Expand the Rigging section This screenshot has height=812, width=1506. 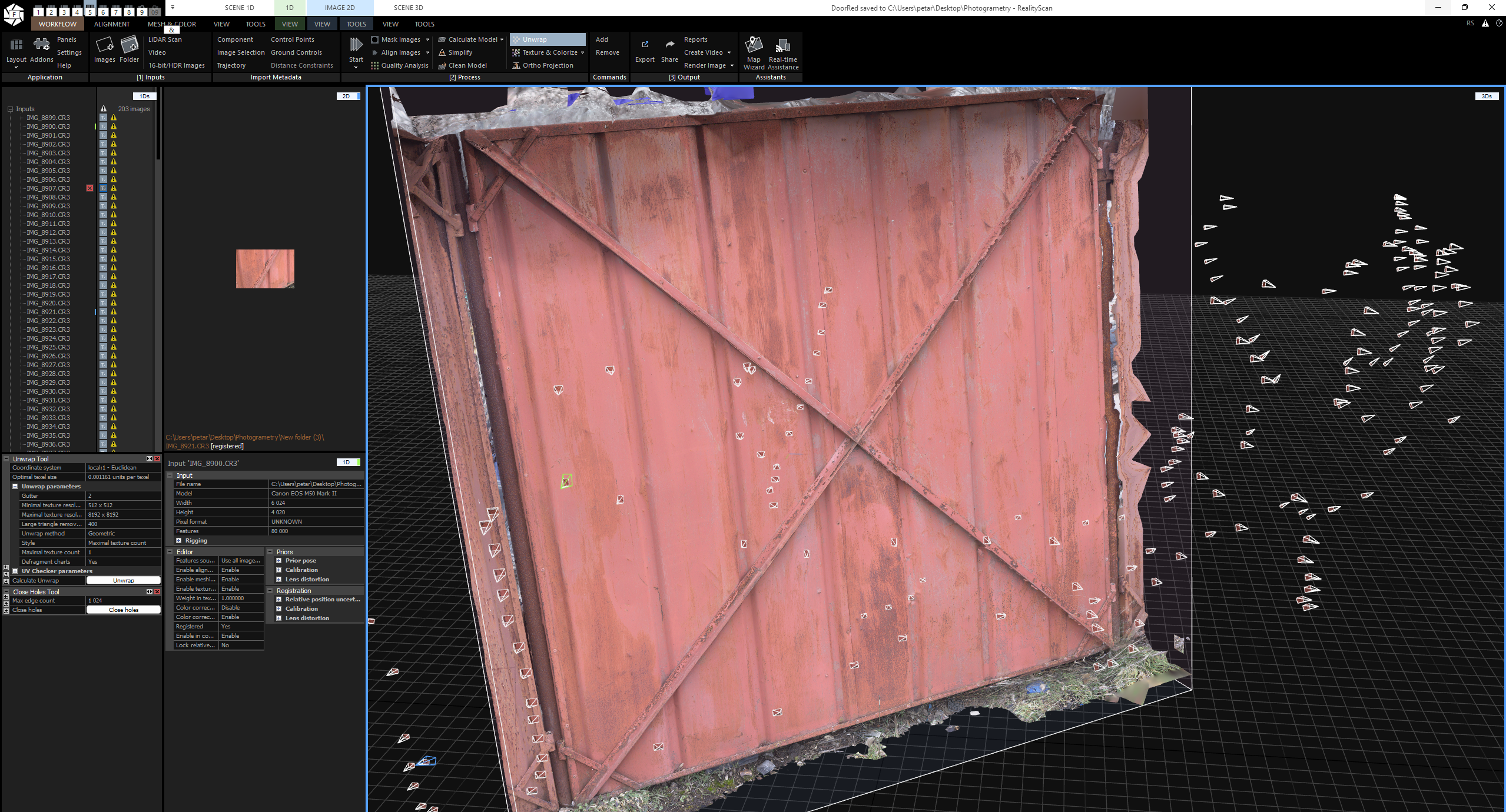click(x=179, y=541)
